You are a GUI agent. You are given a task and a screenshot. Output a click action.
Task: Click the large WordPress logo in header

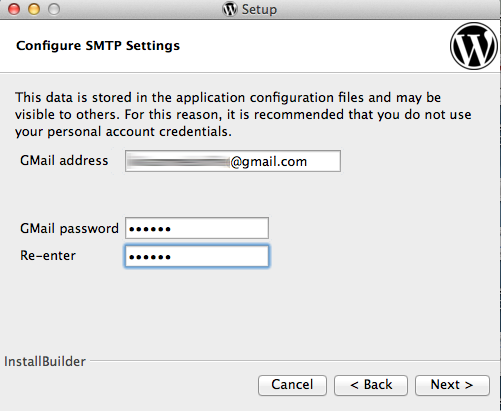[474, 46]
